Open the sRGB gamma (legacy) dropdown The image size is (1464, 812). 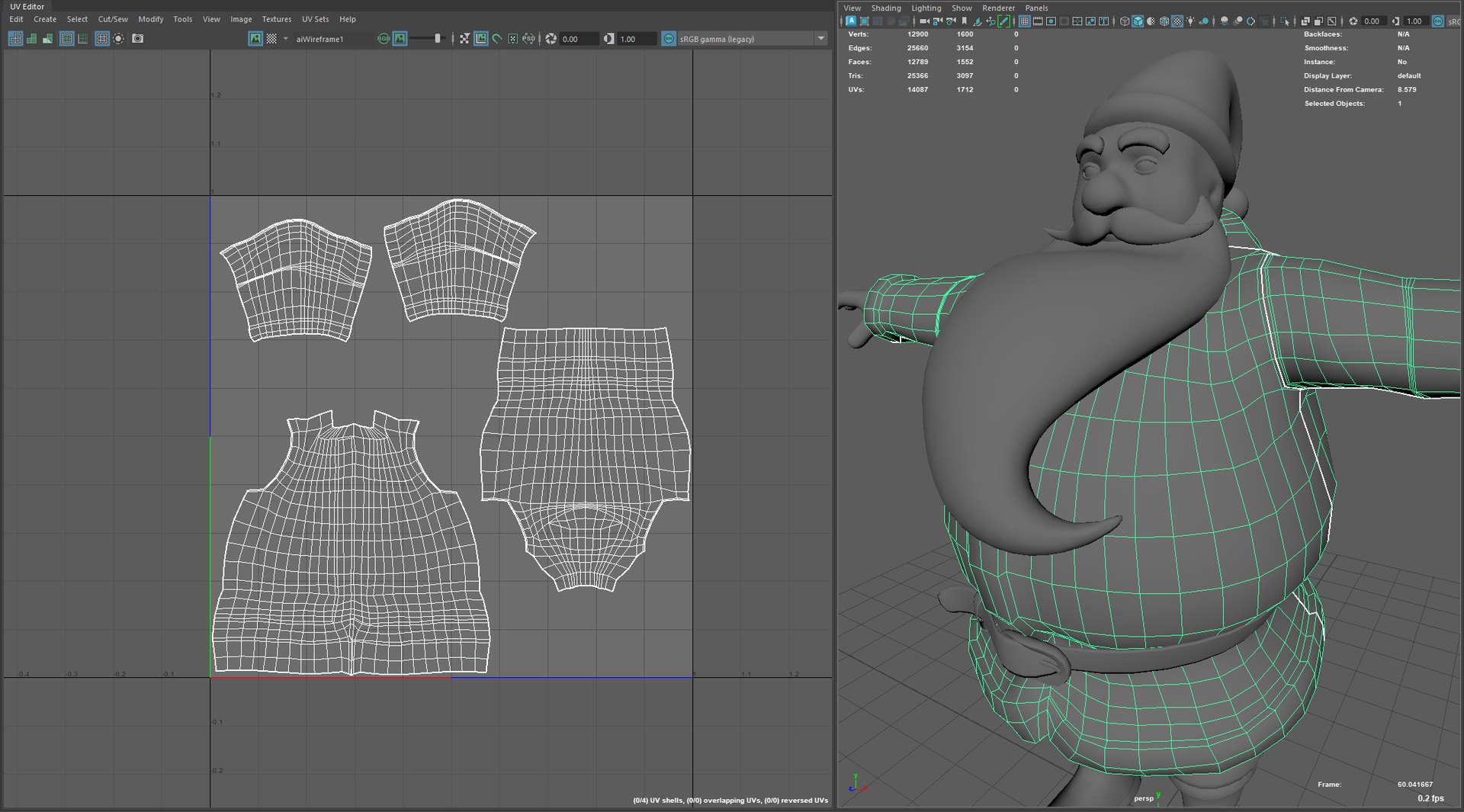click(x=753, y=39)
